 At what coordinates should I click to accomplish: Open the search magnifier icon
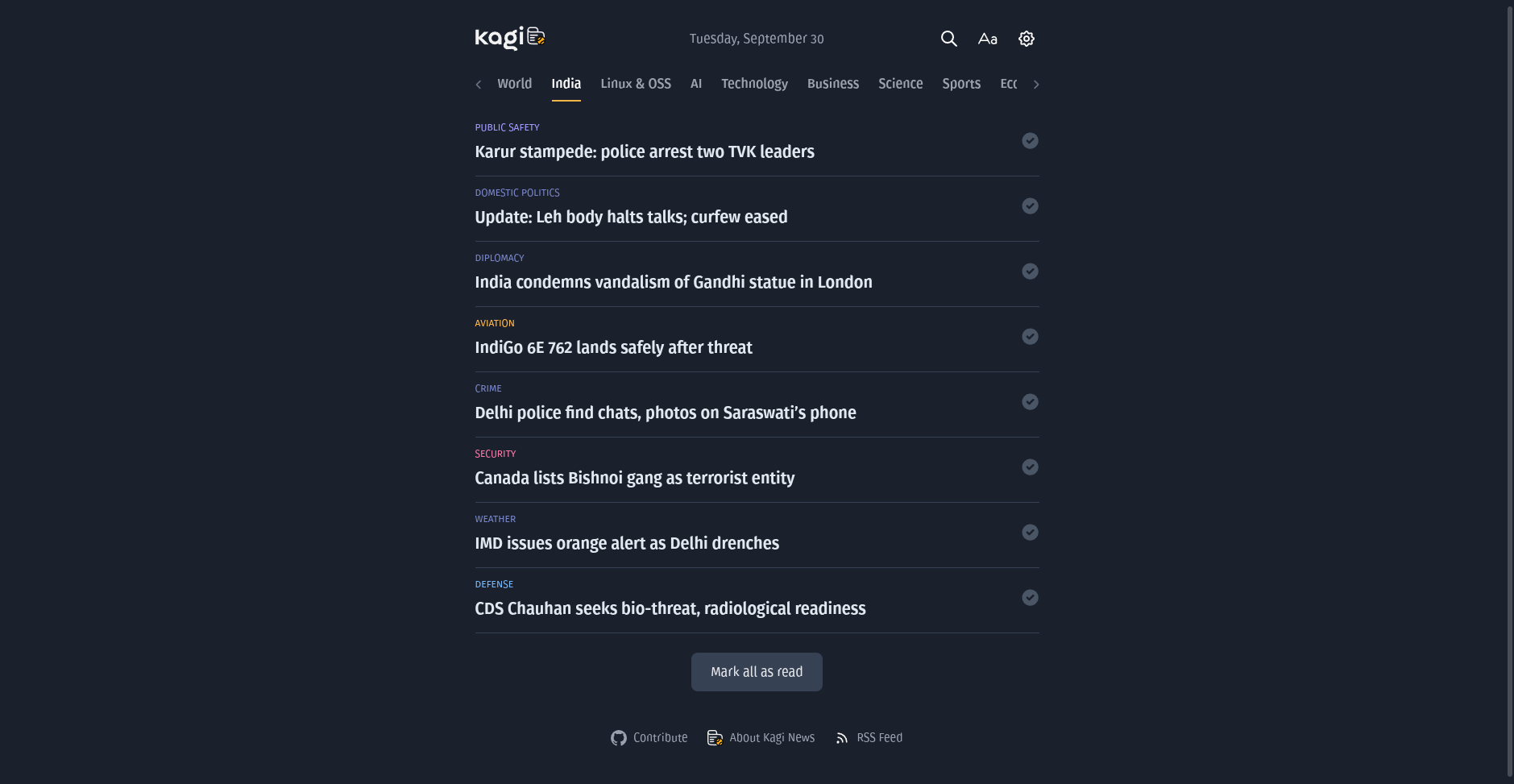point(948,39)
